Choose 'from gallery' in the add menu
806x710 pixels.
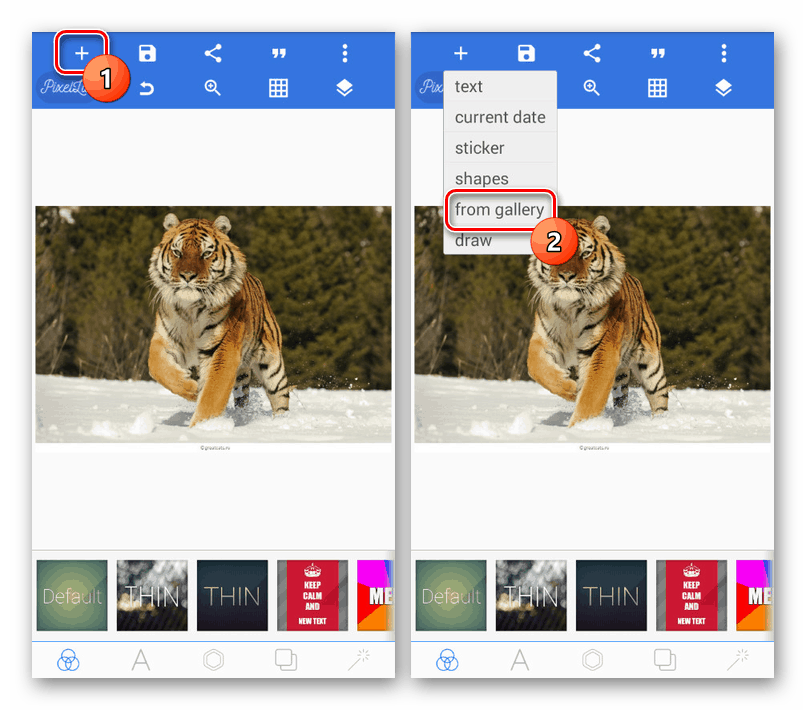[x=500, y=209]
